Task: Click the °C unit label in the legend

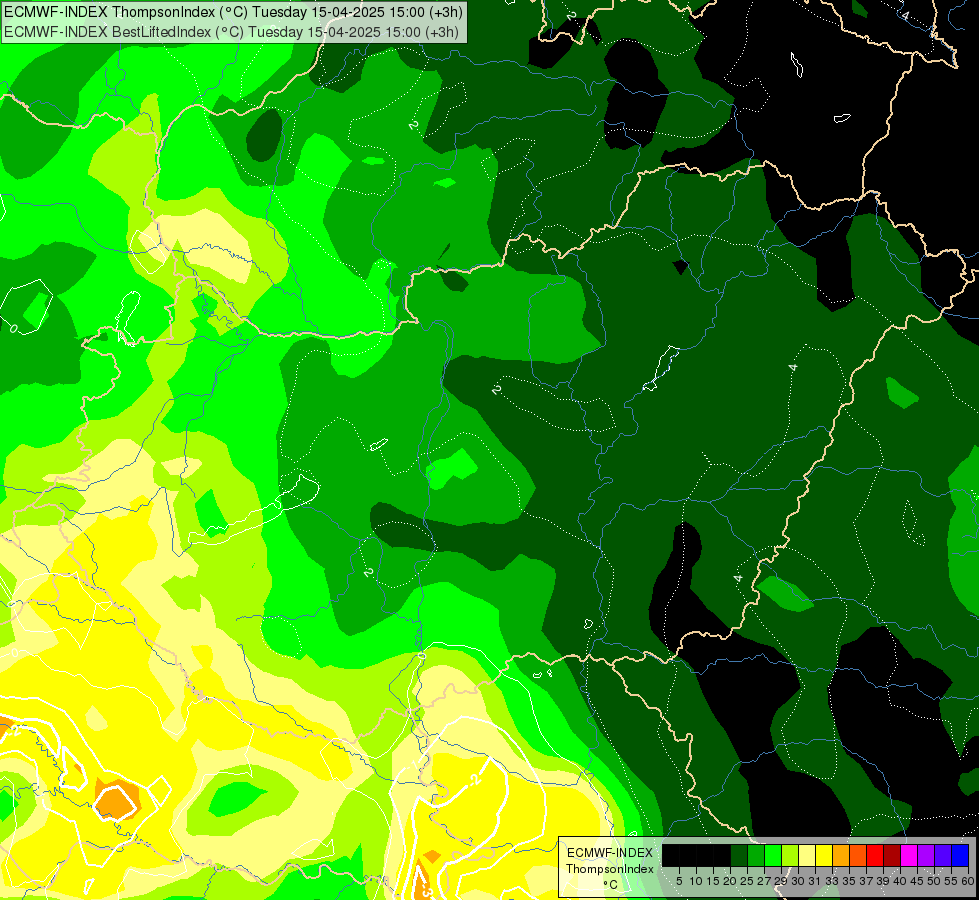Action: [611, 885]
